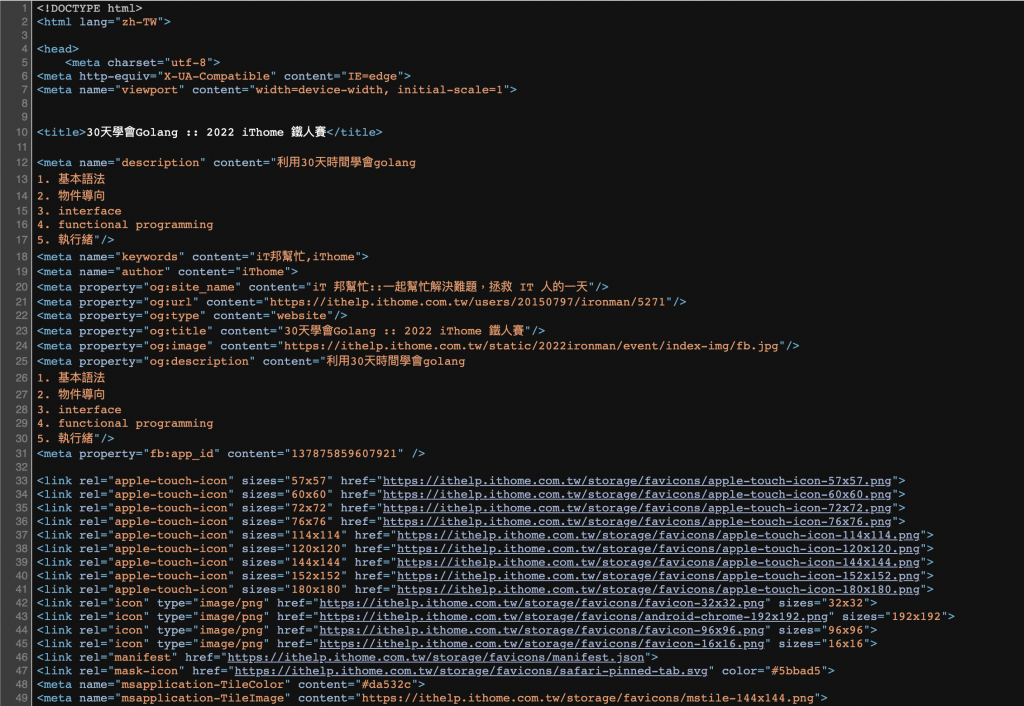
Task: Open the apple-touch-icon-152x152.png link
Action: tap(658, 576)
